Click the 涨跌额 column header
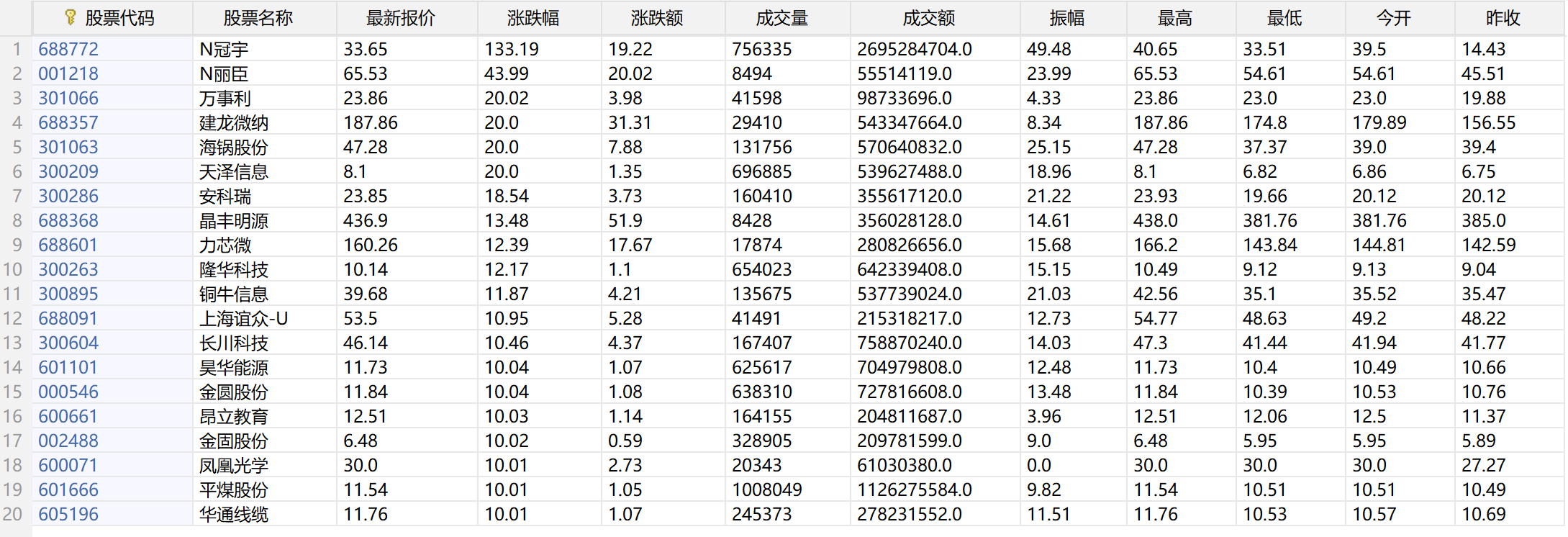This screenshot has height=537, width=1568. [x=657, y=18]
